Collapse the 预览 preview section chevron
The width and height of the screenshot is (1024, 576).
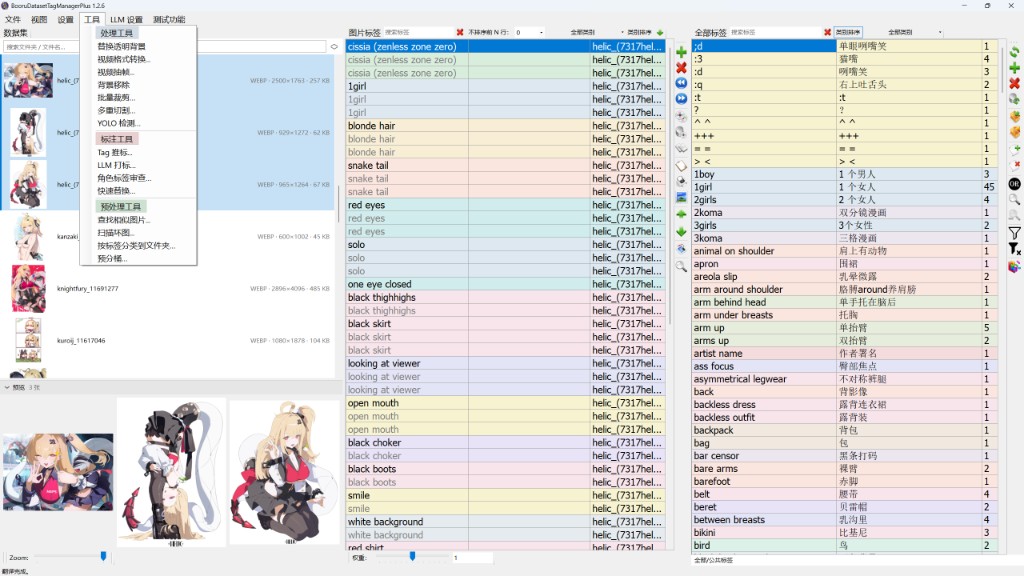coord(7,387)
